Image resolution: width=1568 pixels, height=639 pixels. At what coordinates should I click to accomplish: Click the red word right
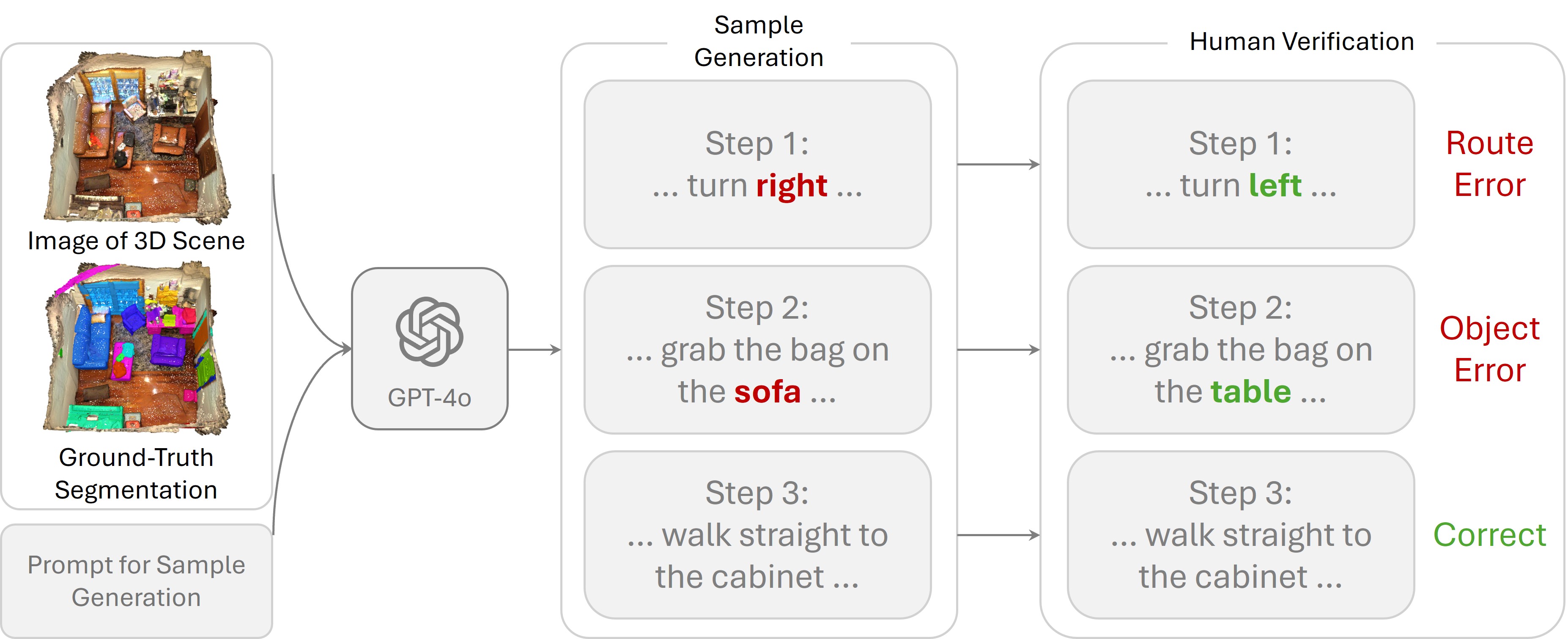(791, 186)
